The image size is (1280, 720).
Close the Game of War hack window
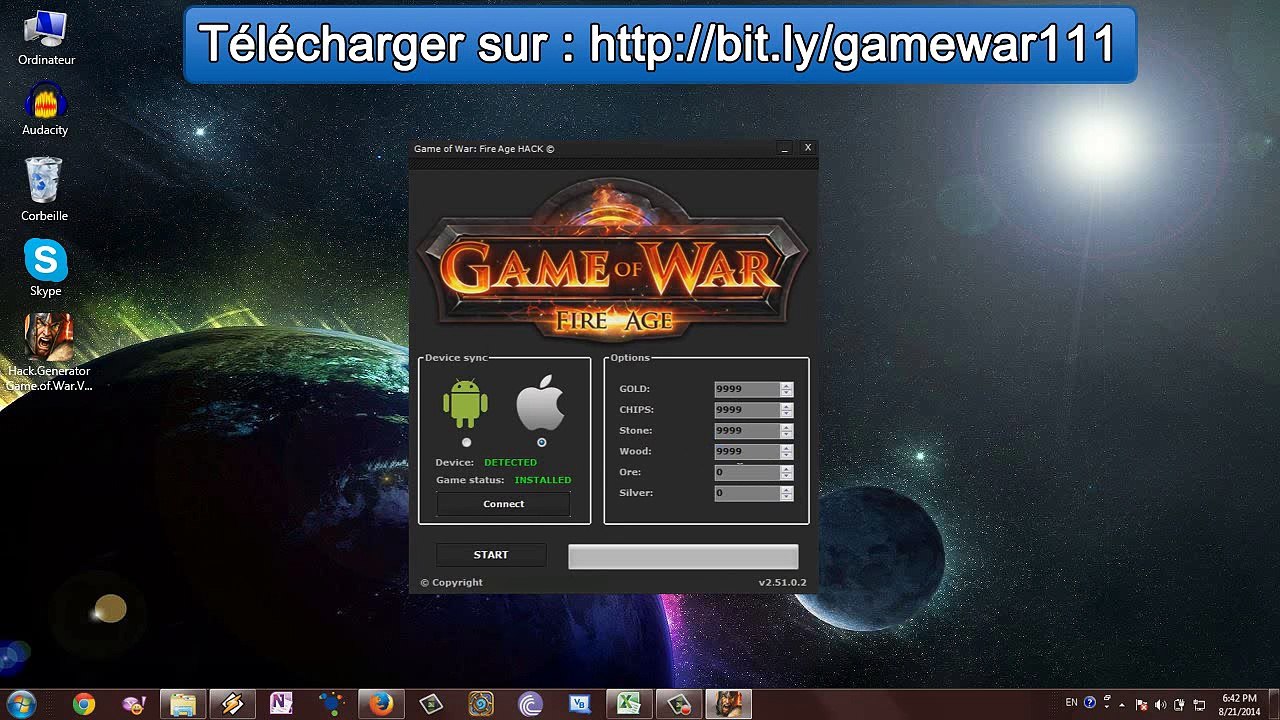(808, 148)
